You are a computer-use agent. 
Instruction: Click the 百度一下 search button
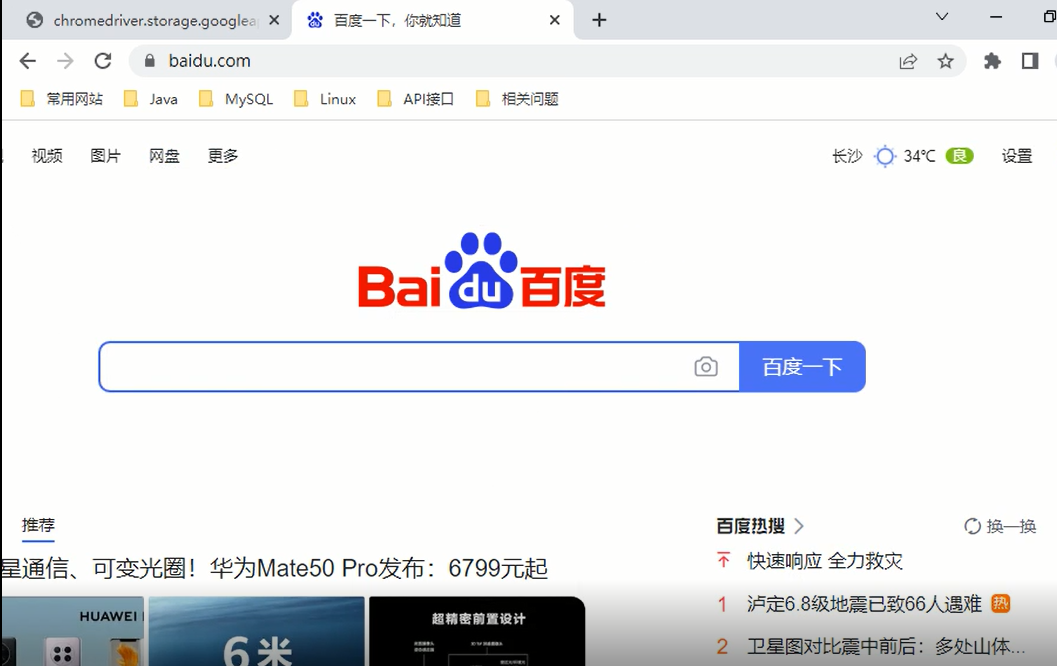coord(802,367)
